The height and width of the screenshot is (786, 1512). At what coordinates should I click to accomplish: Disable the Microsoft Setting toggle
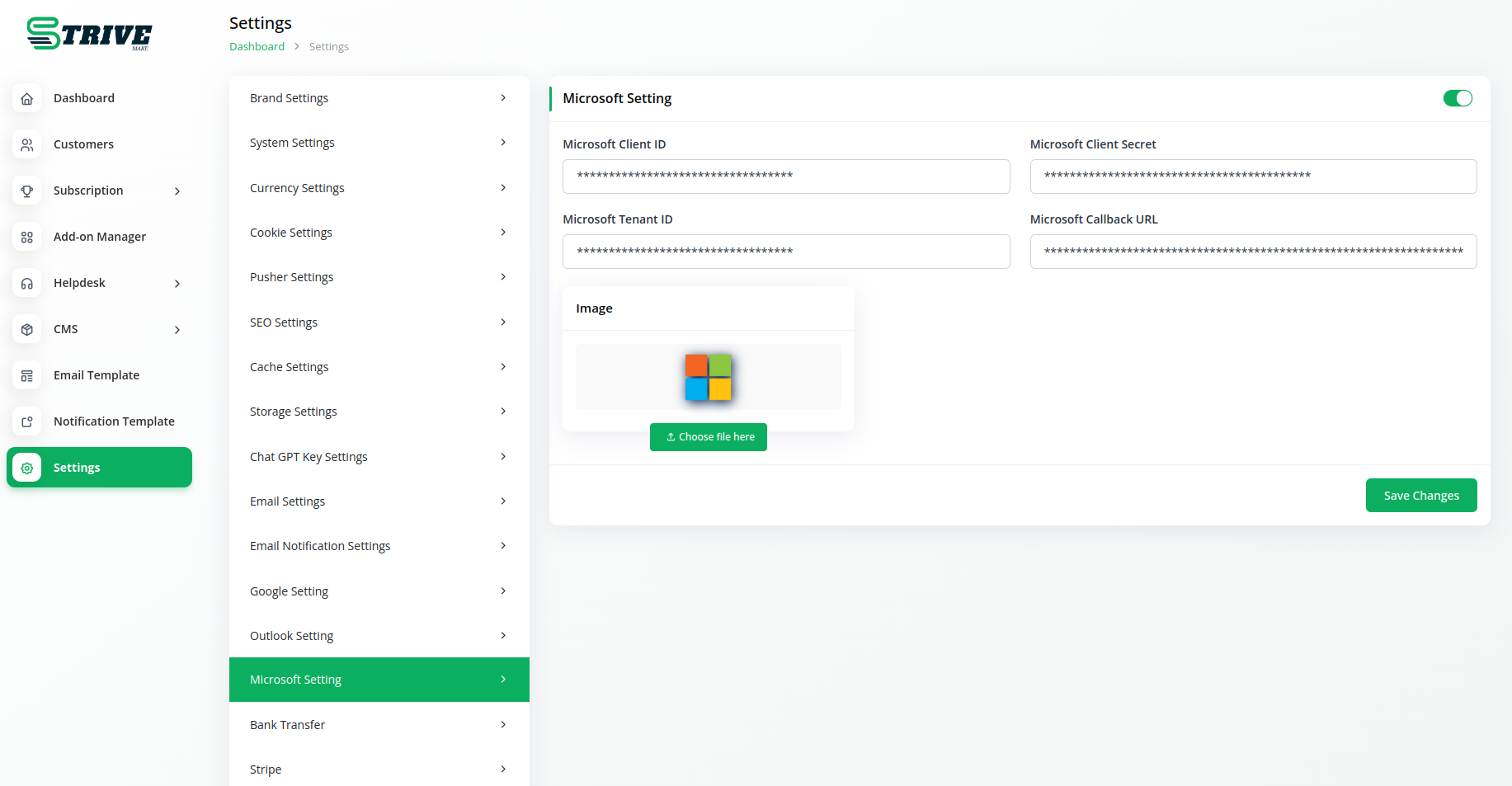click(1457, 98)
